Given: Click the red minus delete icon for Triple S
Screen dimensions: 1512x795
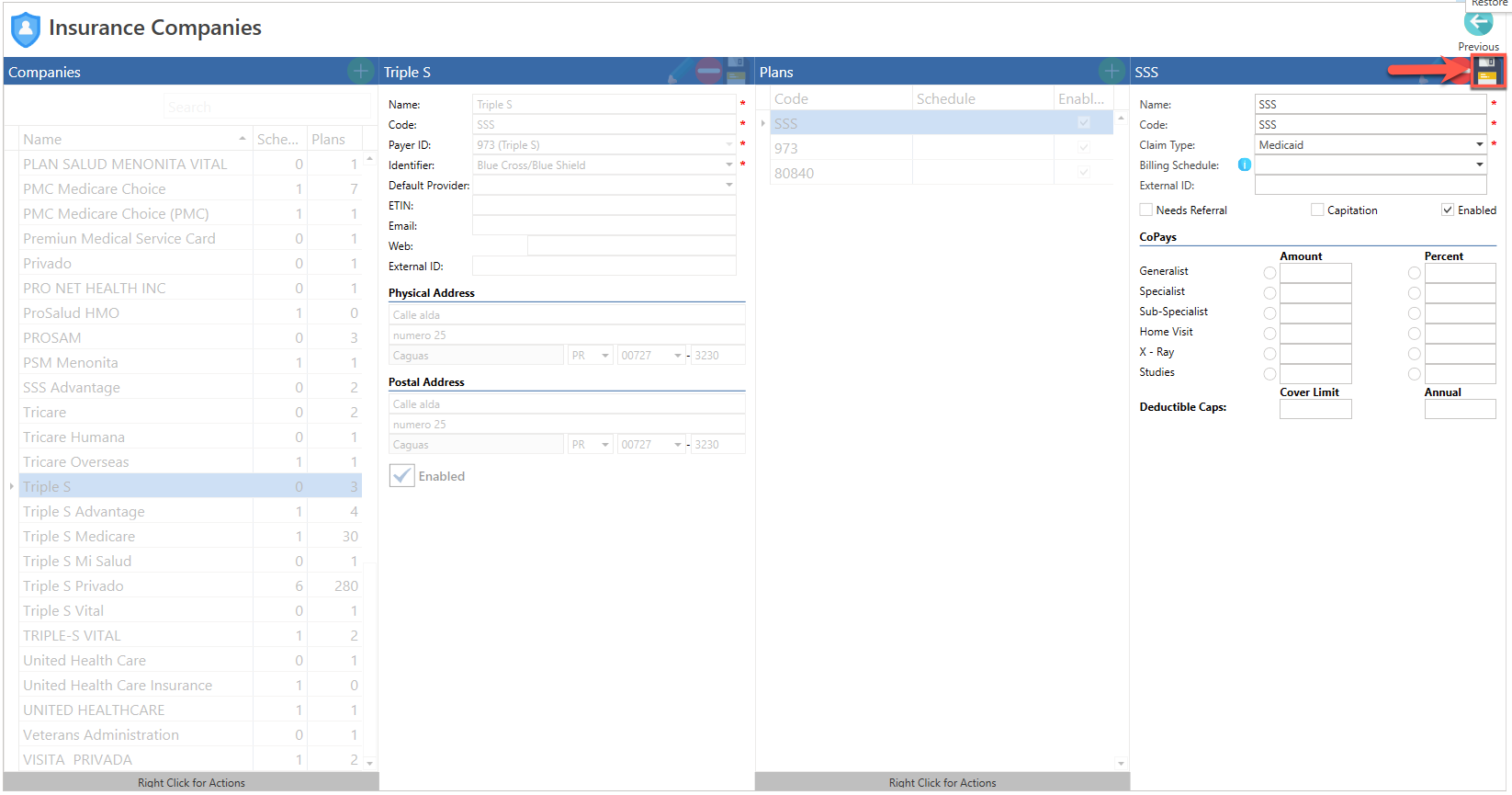Looking at the screenshot, I should coord(708,71).
